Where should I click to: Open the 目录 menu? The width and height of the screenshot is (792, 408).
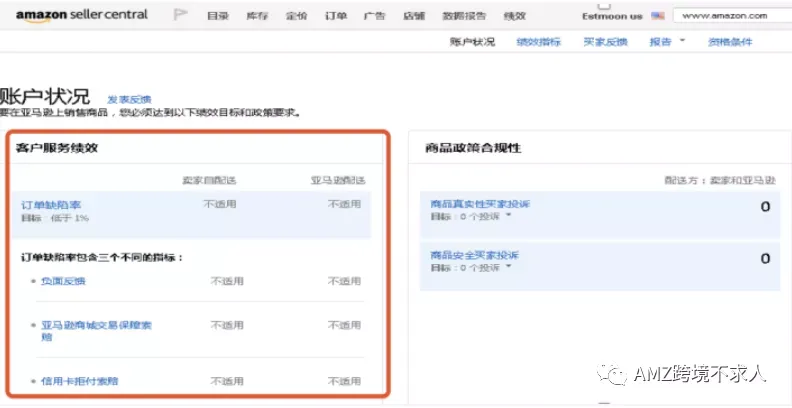pyautogui.click(x=218, y=16)
